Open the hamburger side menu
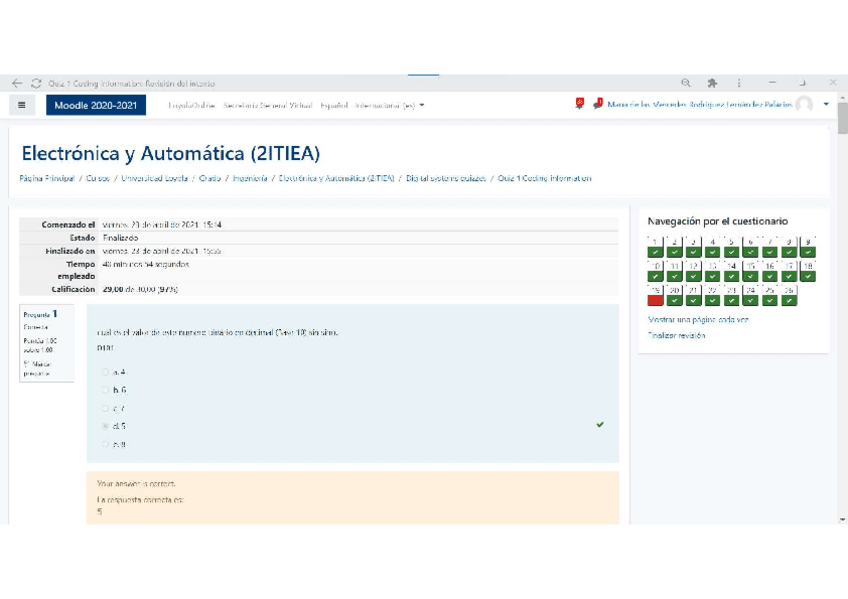This screenshot has height=599, width=848. [x=21, y=105]
